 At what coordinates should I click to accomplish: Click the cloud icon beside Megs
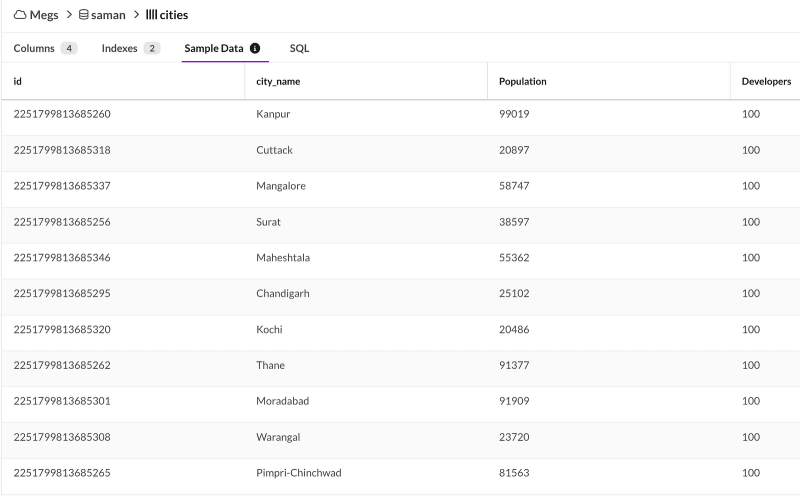[20, 15]
